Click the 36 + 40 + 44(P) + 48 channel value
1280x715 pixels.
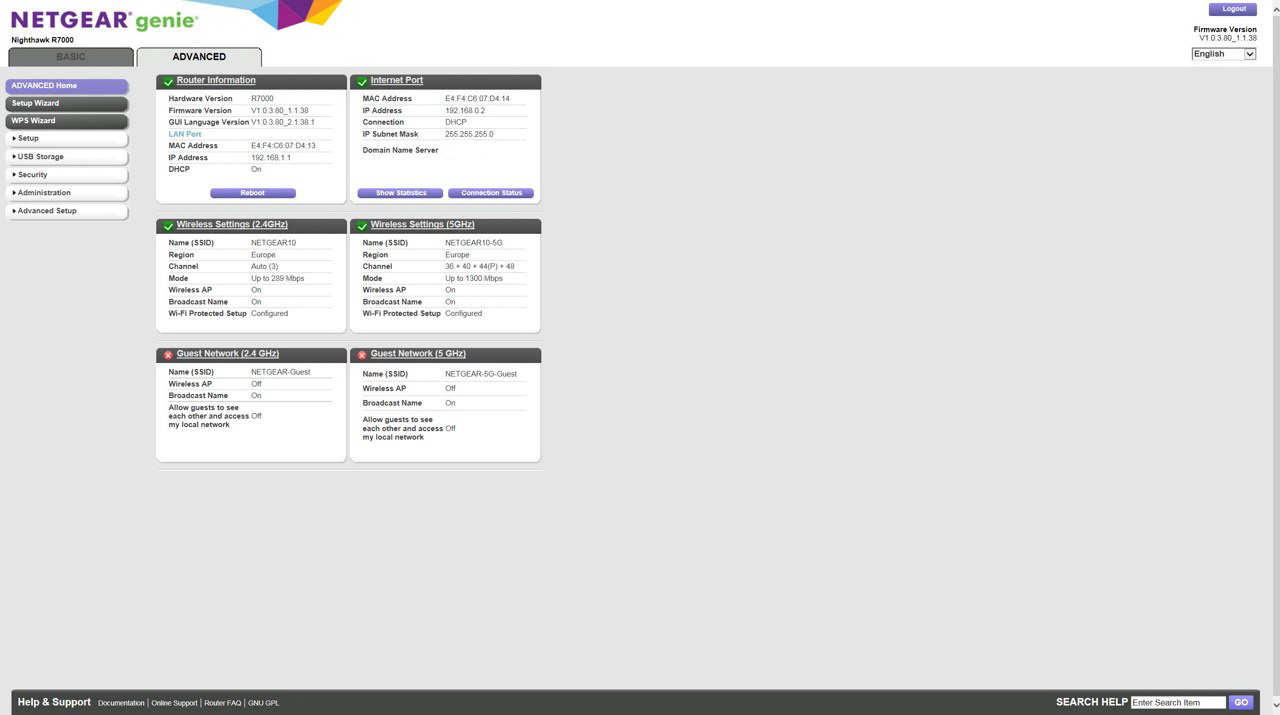click(480, 267)
